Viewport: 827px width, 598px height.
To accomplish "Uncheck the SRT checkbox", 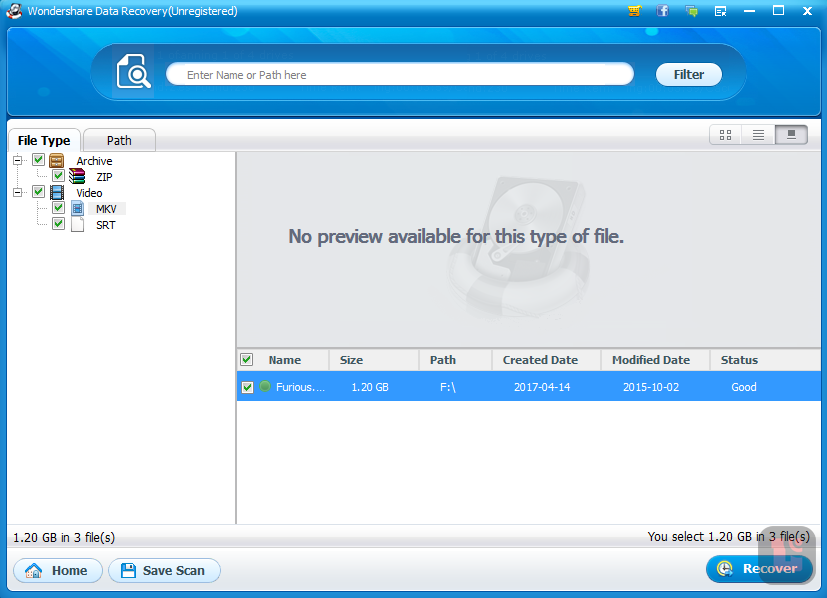I will click(59, 224).
